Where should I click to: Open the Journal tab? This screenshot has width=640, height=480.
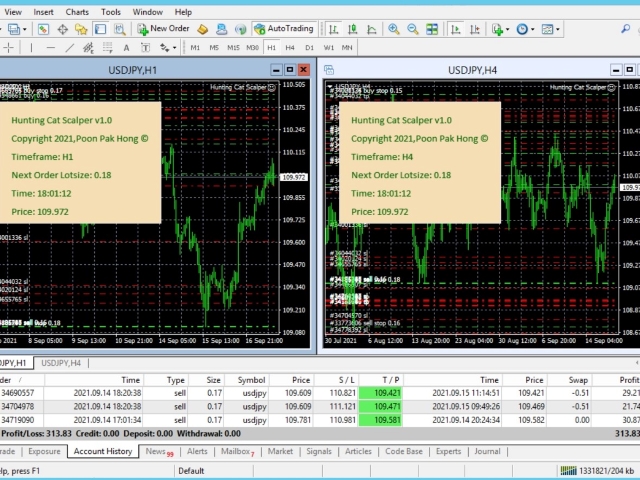click(487, 451)
